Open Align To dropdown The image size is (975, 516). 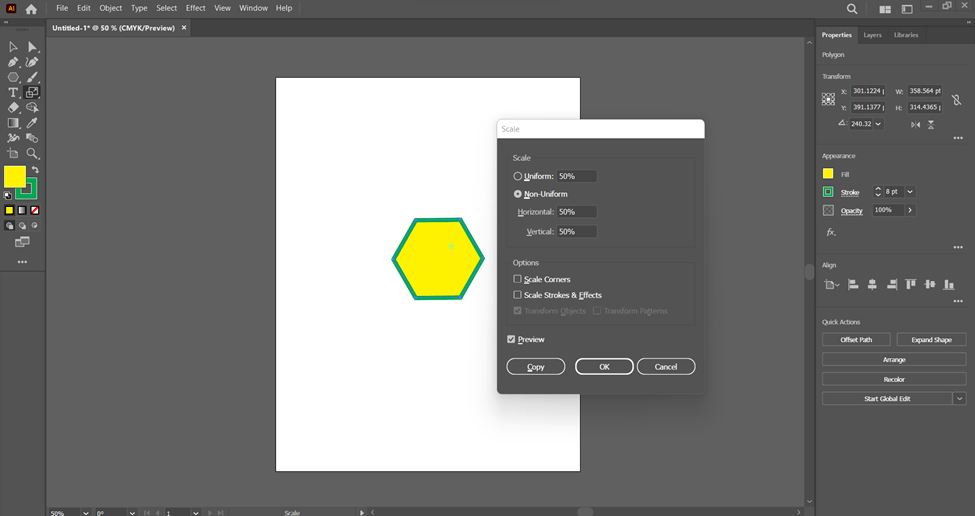tap(831, 285)
